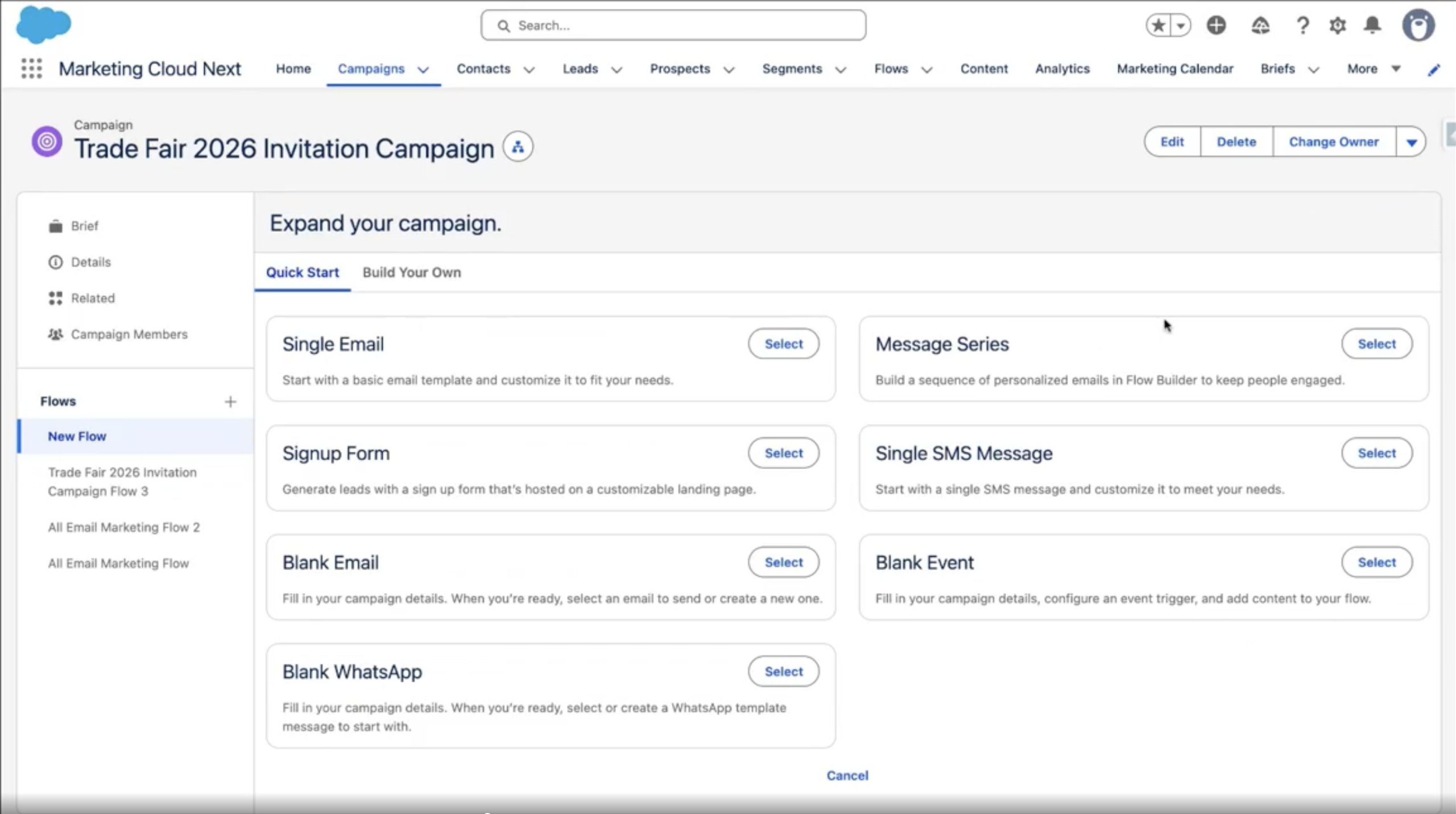Open the Trailhead guidance icon
Viewport: 1456px width, 814px height.
pyautogui.click(x=1260, y=26)
